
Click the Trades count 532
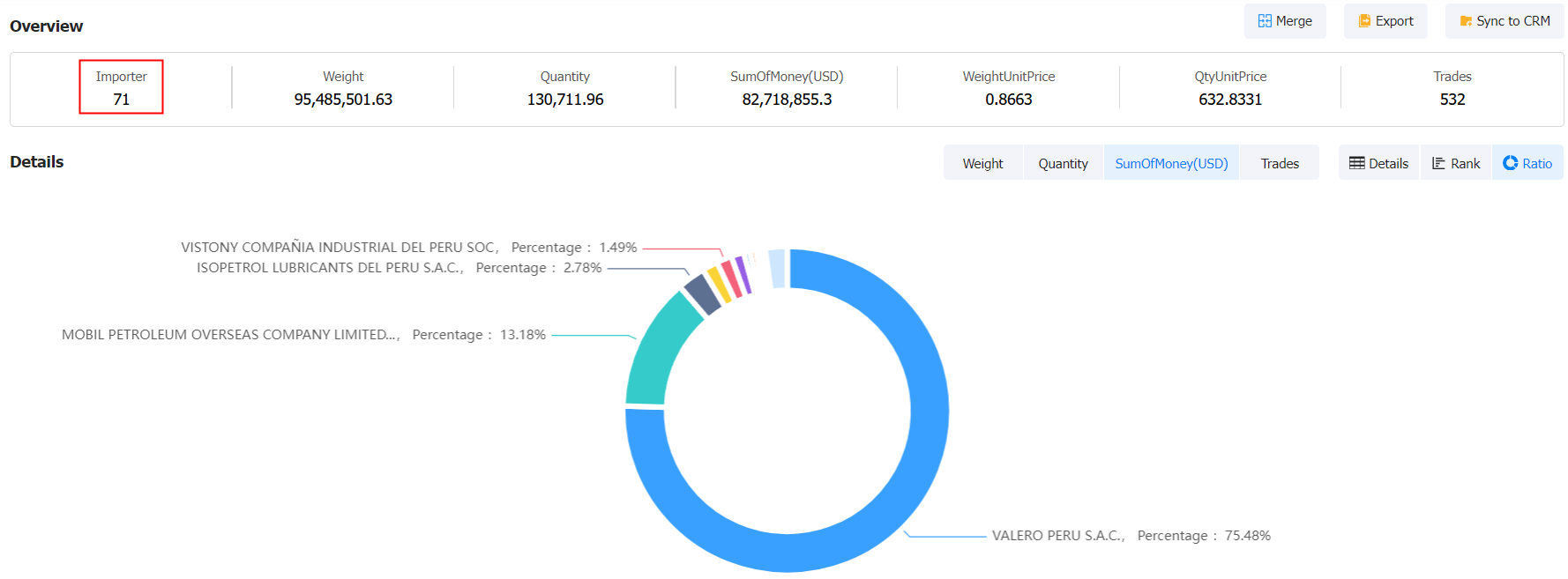pyautogui.click(x=1452, y=100)
